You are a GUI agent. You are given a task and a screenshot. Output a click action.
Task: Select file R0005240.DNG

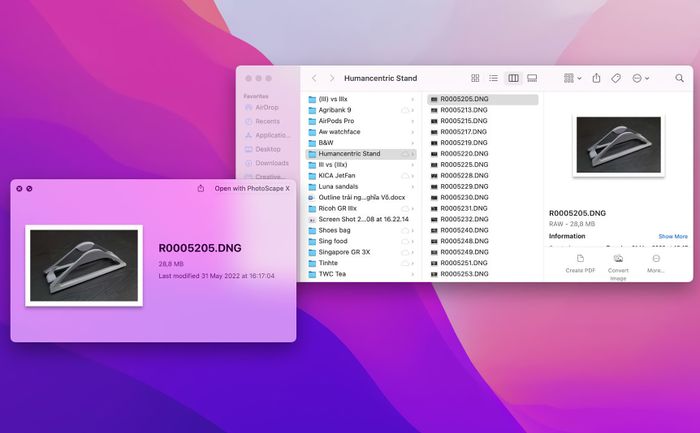click(483, 230)
